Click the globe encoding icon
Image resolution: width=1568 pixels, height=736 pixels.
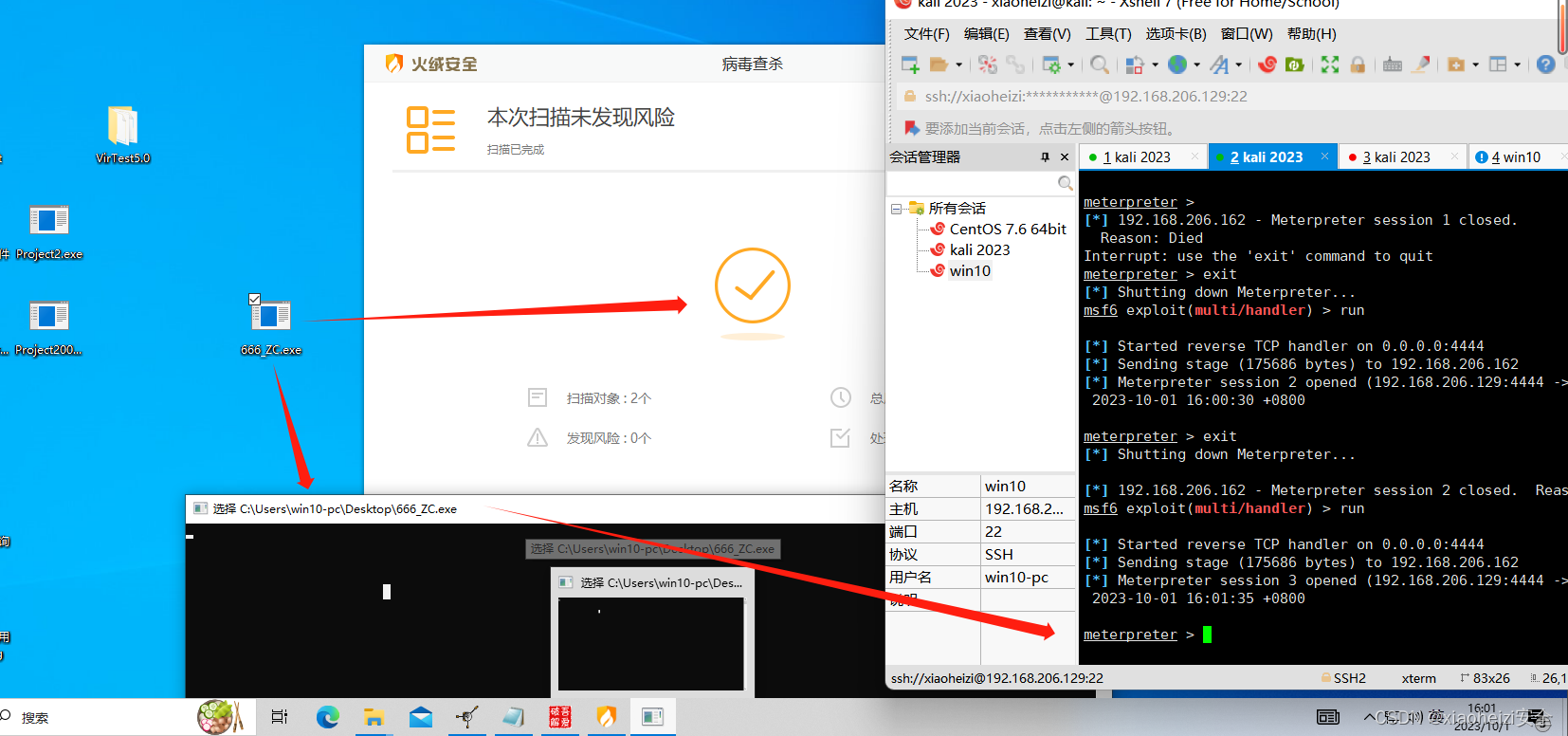(x=1177, y=64)
